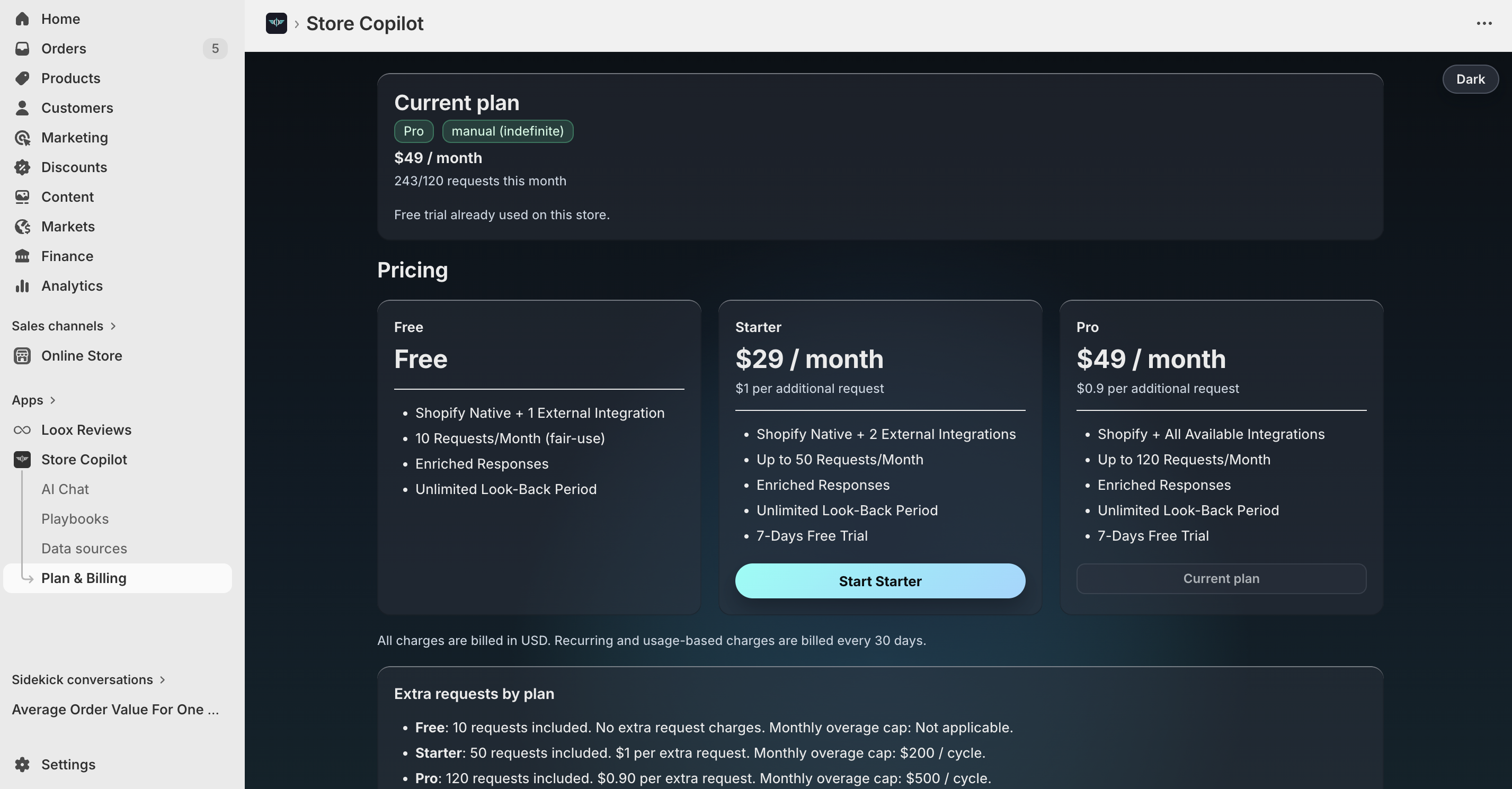Expand Sidekick conversations list
Viewport: 1512px width, 789px height.
pos(163,680)
